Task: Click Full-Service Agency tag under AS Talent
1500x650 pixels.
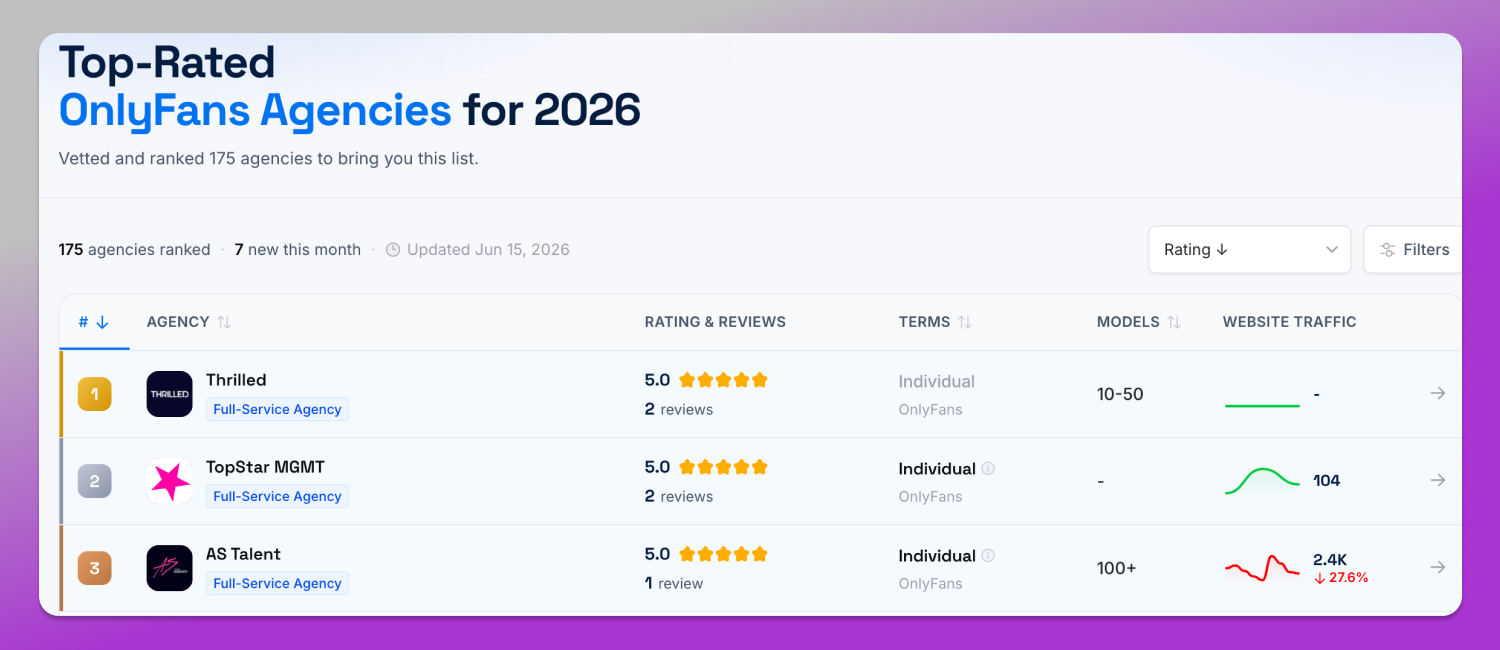Action: point(277,583)
